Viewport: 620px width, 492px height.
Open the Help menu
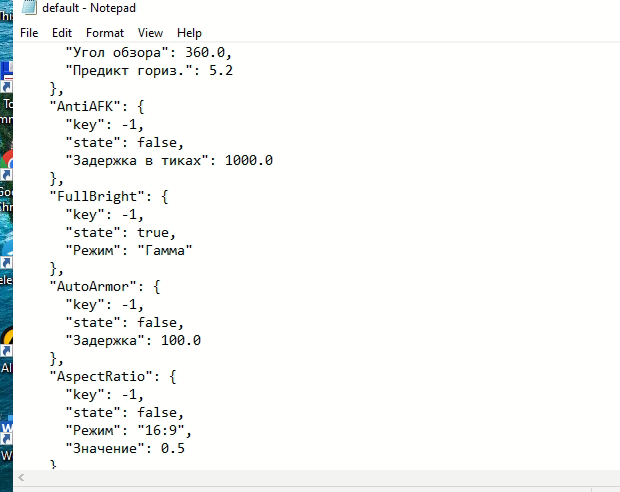click(189, 33)
